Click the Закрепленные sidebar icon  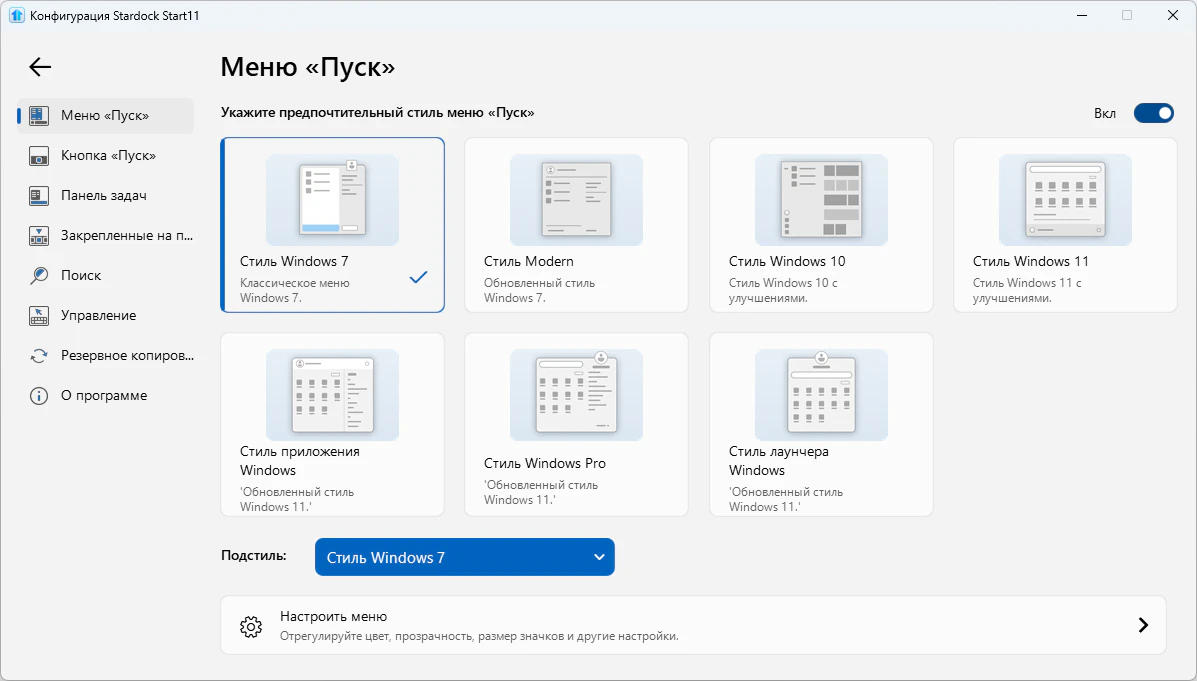pyautogui.click(x=39, y=236)
